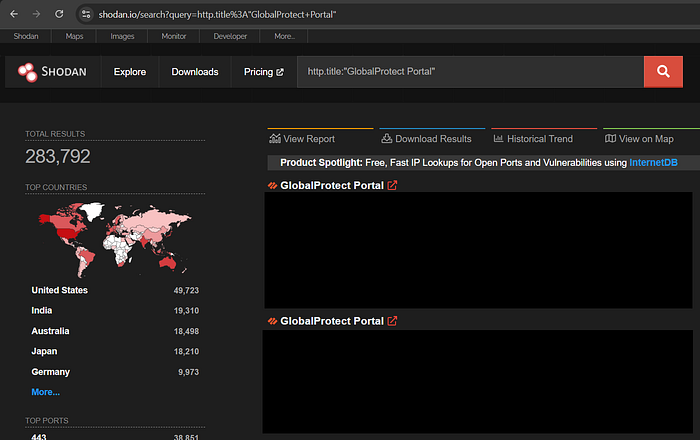The height and width of the screenshot is (440, 700).
Task: Click the View on Map icon
Action: click(x=610, y=138)
